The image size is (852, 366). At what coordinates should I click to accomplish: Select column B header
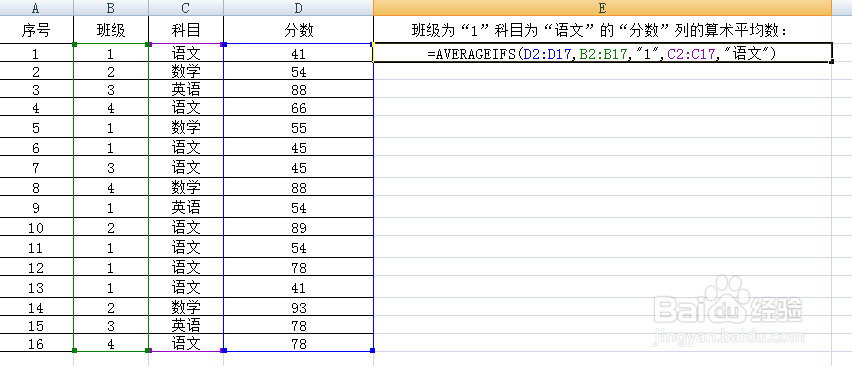(111, 8)
